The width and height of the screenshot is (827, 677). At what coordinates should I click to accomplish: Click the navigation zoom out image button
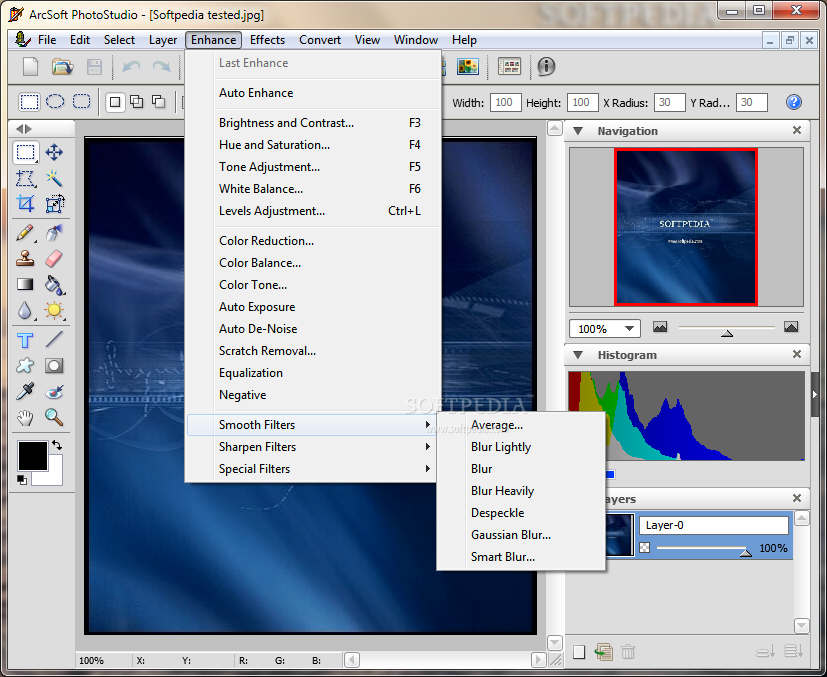pos(660,327)
